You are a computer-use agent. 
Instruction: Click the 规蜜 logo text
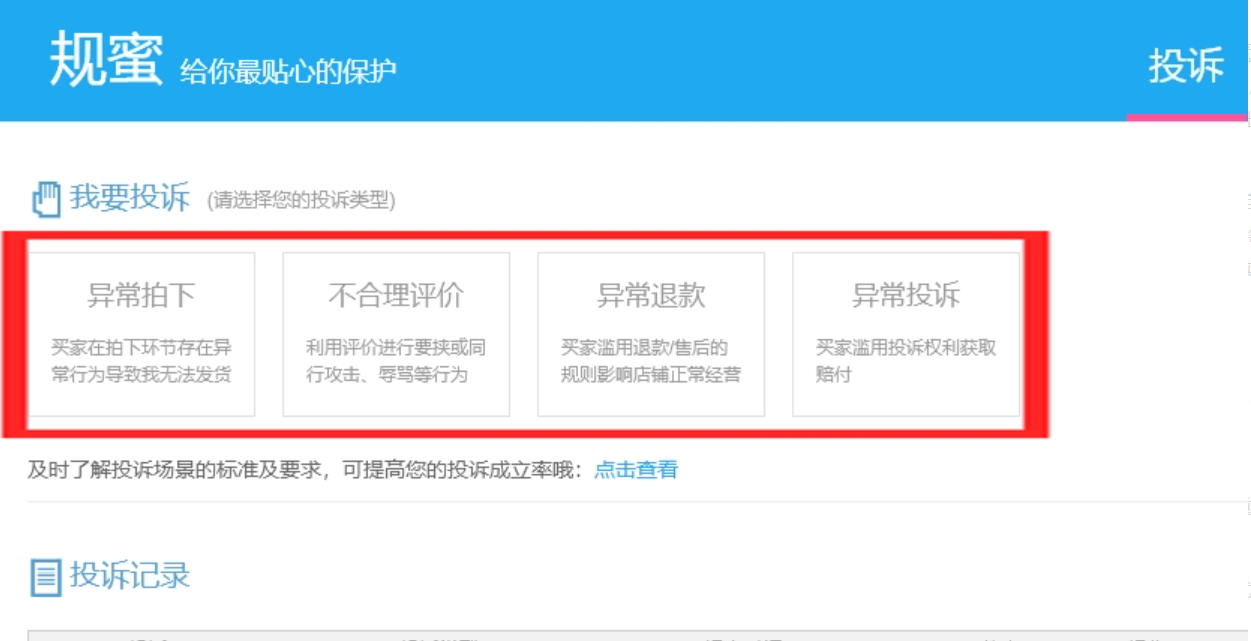click(106, 58)
